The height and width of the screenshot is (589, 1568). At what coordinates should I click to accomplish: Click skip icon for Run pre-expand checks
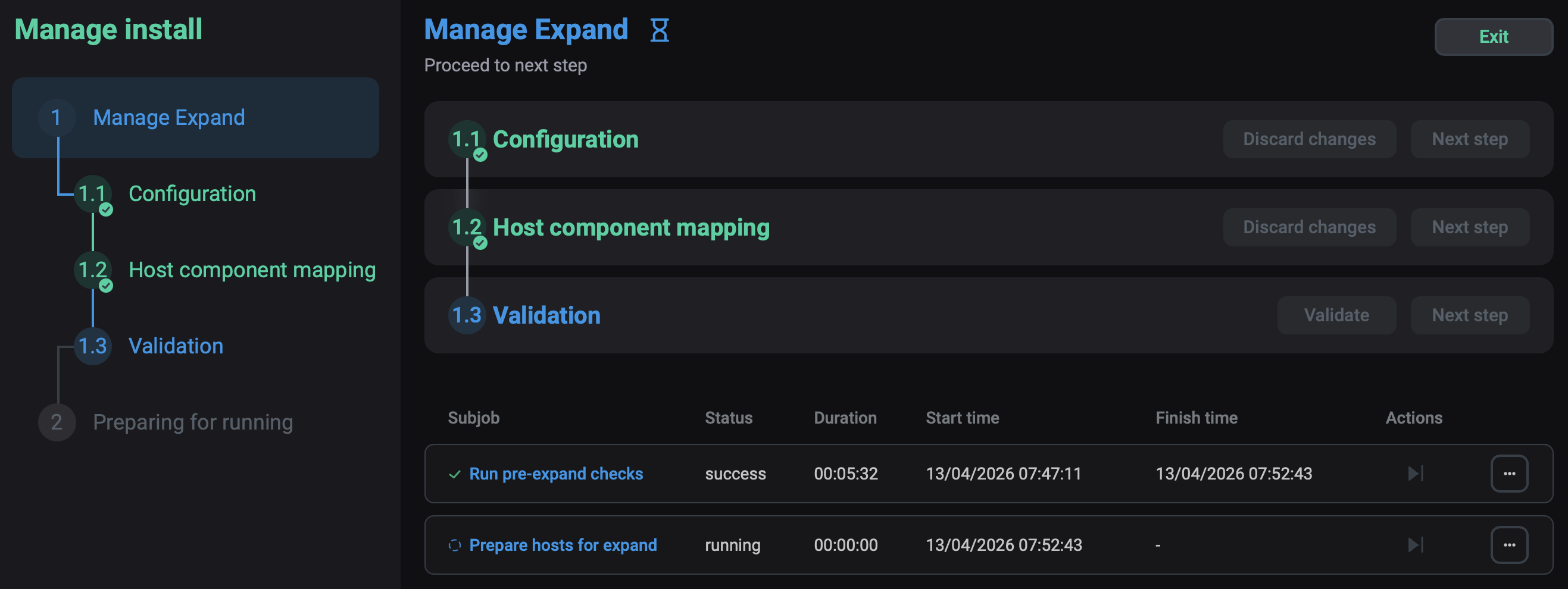[x=1414, y=474]
